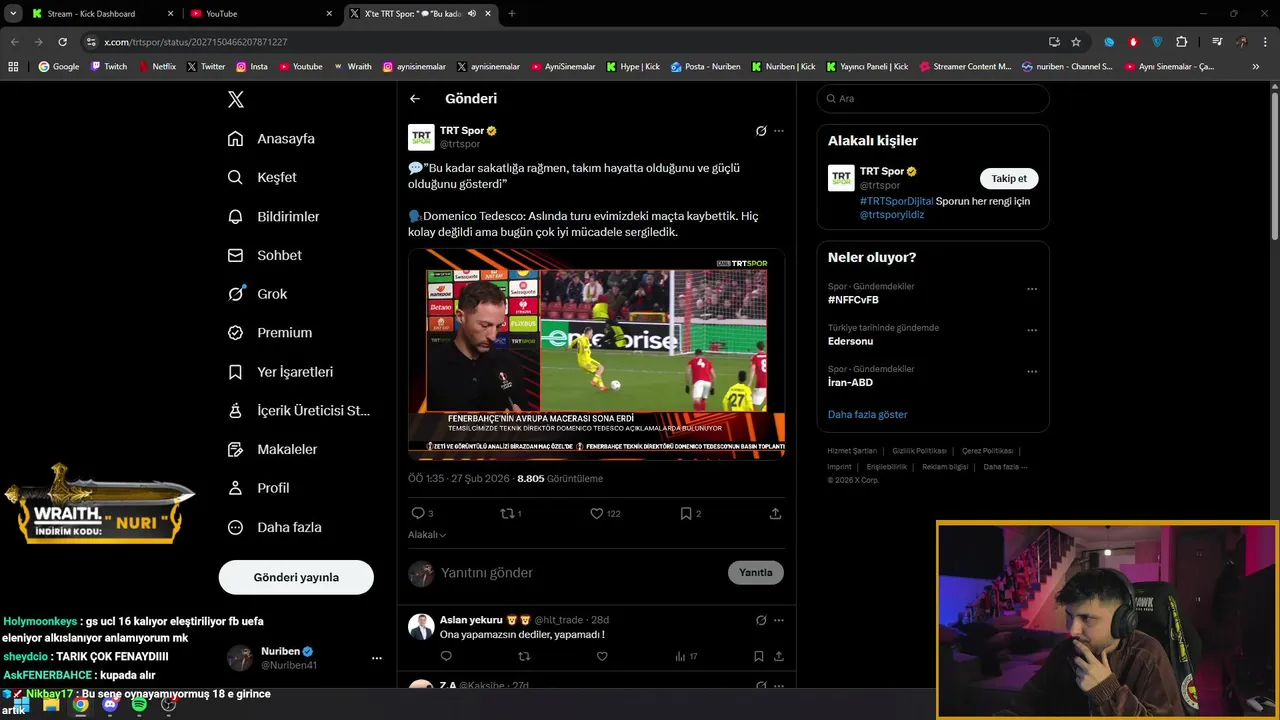Reply to the TRT Spor post icon
Viewport: 1280px width, 720px height.
tap(418, 513)
